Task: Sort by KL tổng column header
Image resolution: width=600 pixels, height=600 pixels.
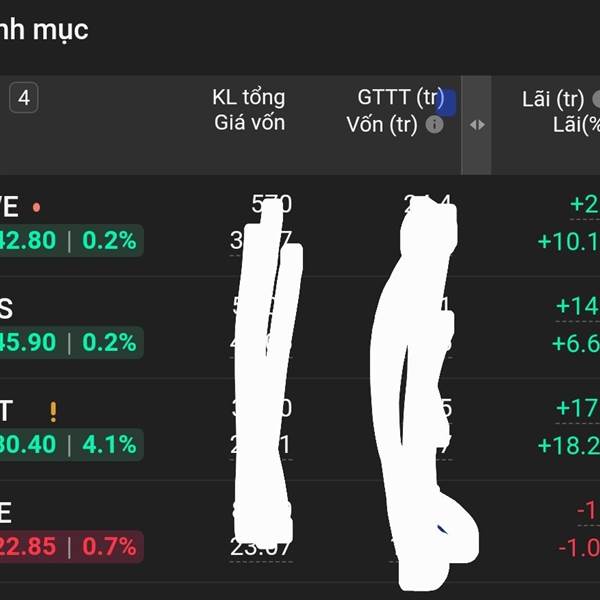Action: (x=249, y=97)
